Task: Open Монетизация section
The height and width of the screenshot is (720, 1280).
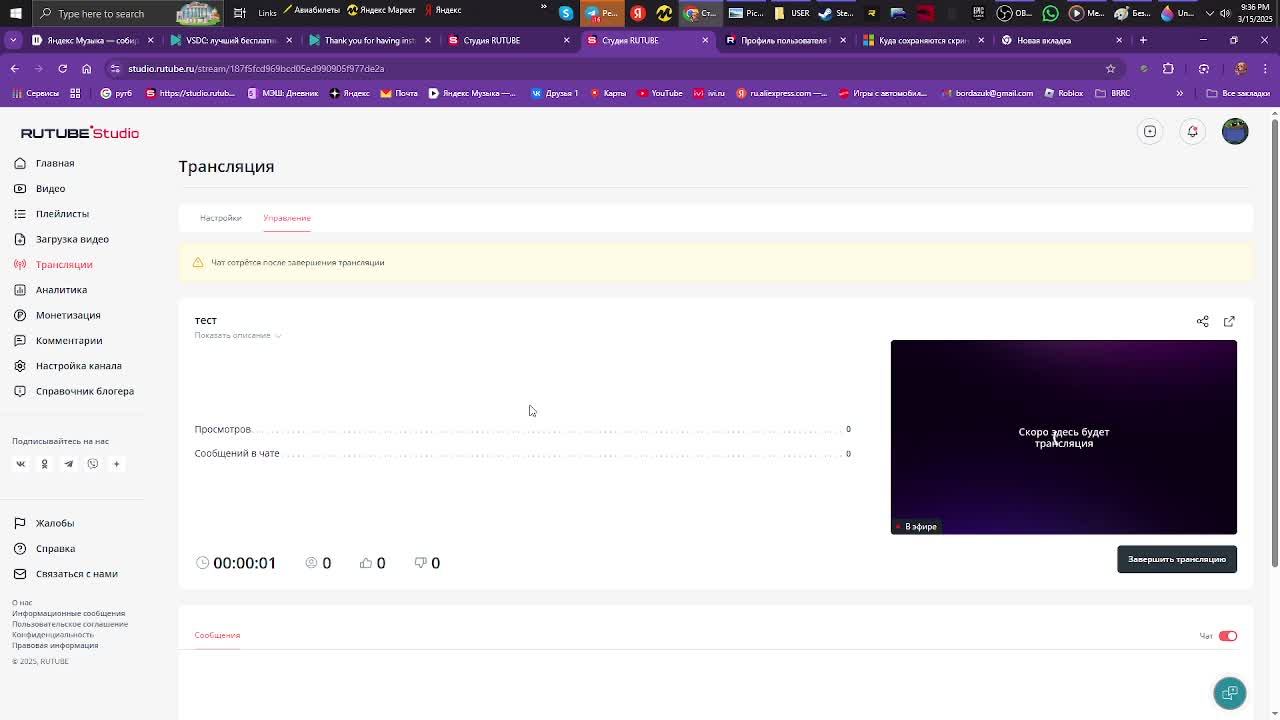Action: 68,315
